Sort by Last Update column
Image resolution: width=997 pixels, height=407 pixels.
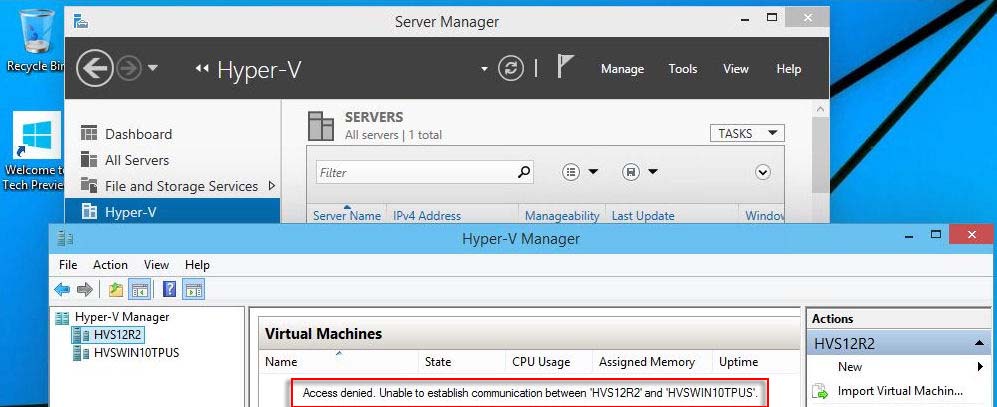click(x=643, y=216)
